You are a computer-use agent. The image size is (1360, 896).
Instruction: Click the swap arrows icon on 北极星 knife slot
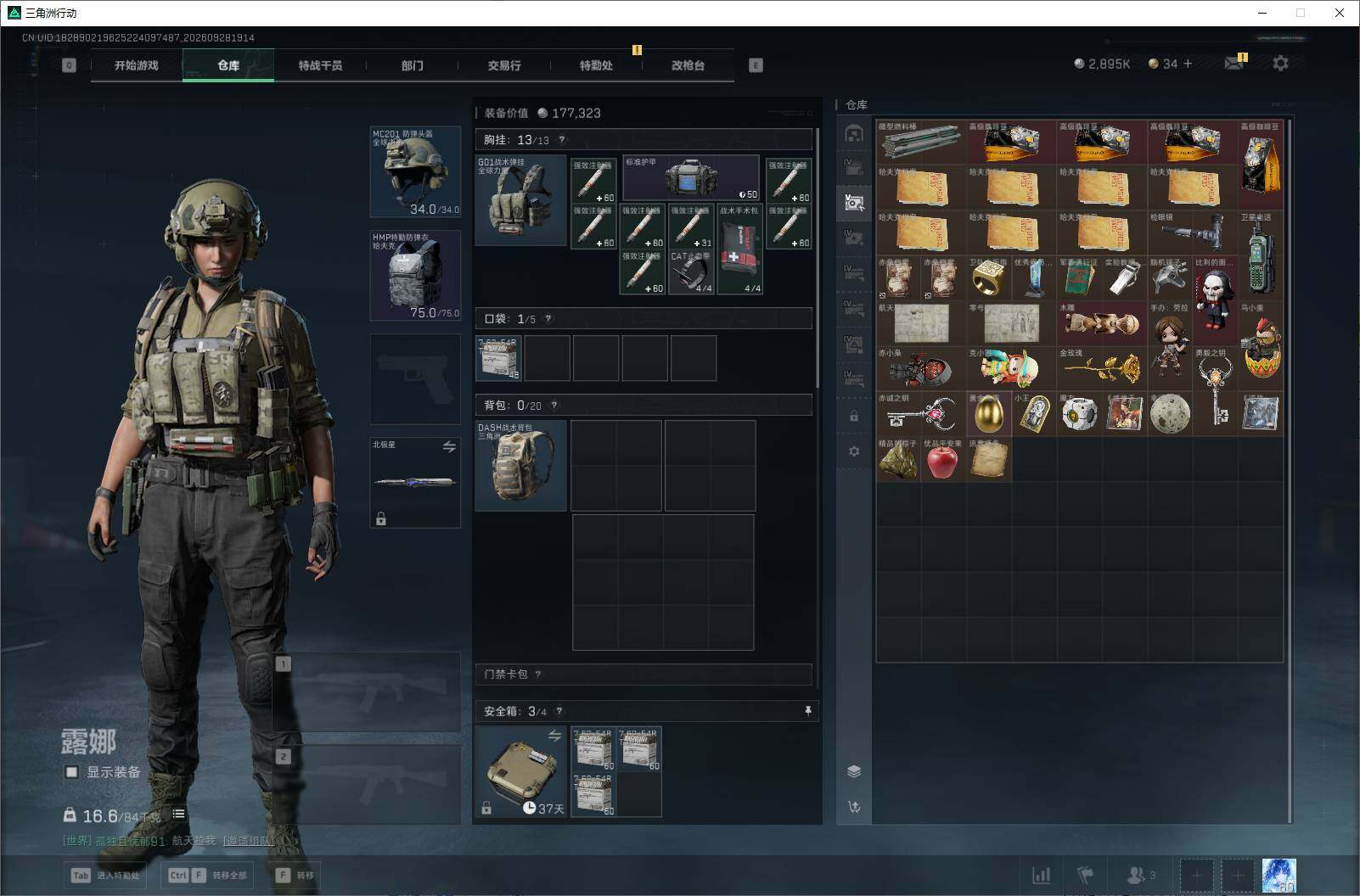point(449,446)
